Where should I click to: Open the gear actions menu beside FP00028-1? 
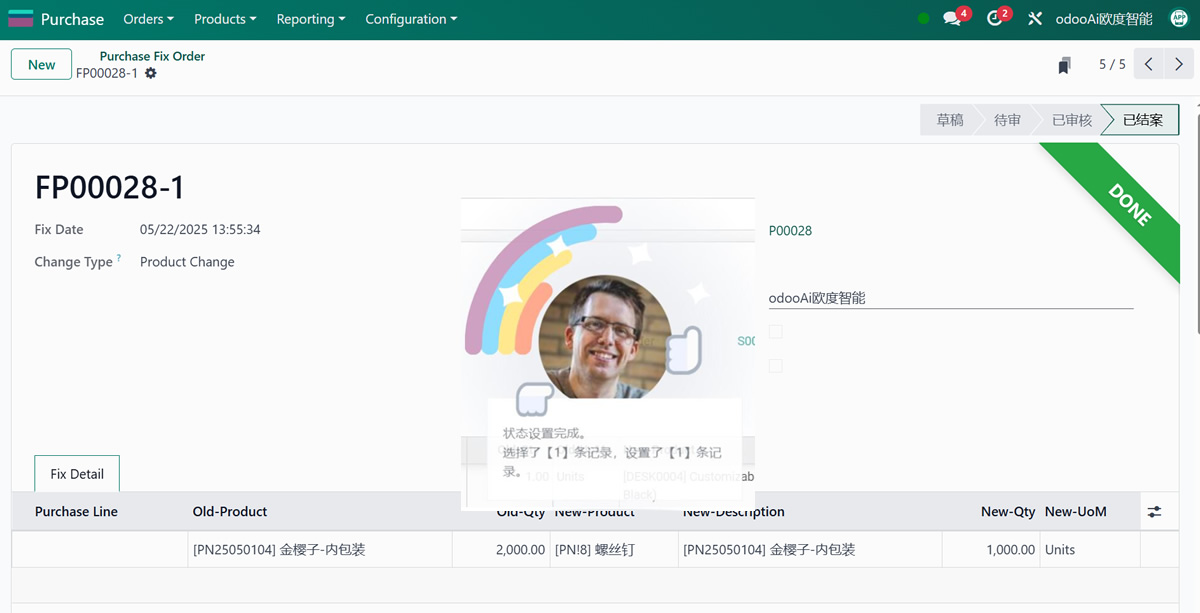point(151,73)
